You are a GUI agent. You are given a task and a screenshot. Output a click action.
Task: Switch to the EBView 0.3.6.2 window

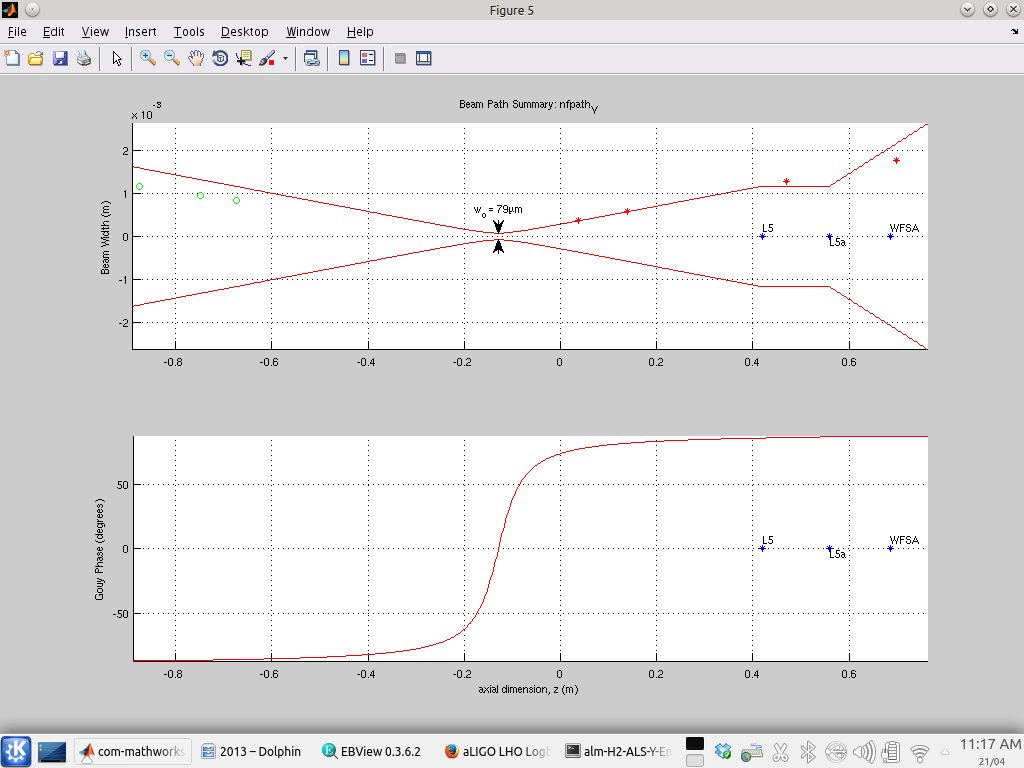click(x=372, y=751)
